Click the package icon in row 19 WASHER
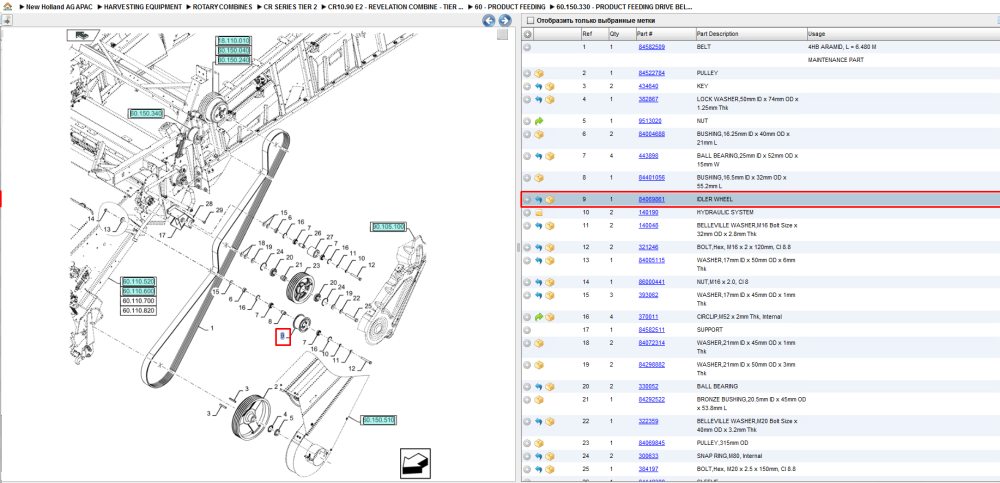 (x=539, y=365)
